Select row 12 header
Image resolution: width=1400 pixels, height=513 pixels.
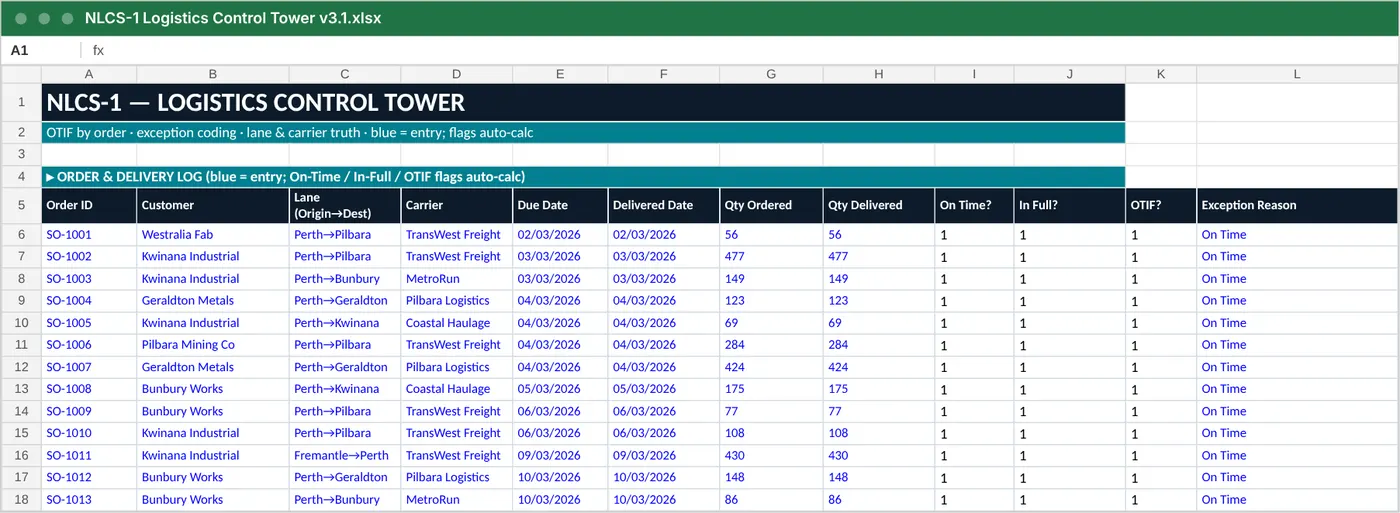(x=21, y=367)
